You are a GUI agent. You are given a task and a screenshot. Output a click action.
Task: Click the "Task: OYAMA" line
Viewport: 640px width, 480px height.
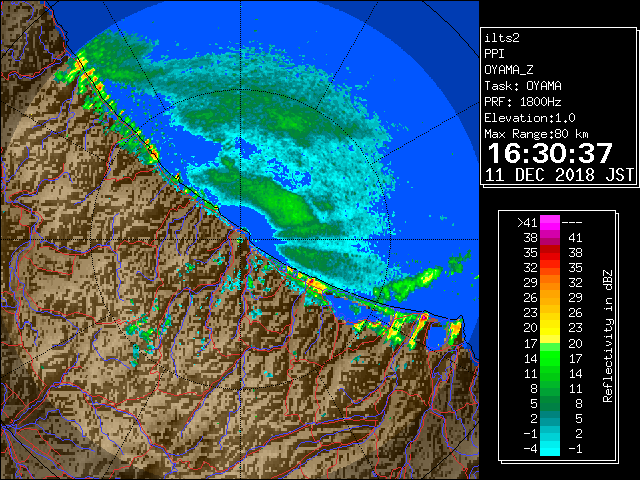coord(523,86)
